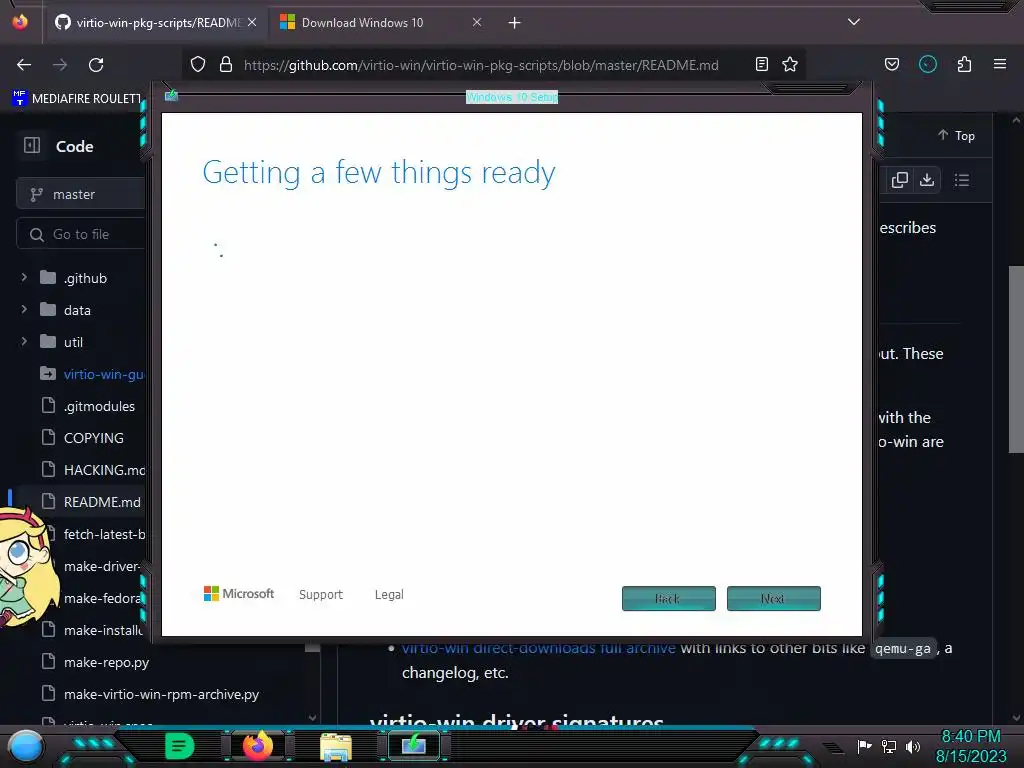The height and width of the screenshot is (768, 1024).
Task: Expand the data folder chevron
Action: pyautogui.click(x=24, y=309)
